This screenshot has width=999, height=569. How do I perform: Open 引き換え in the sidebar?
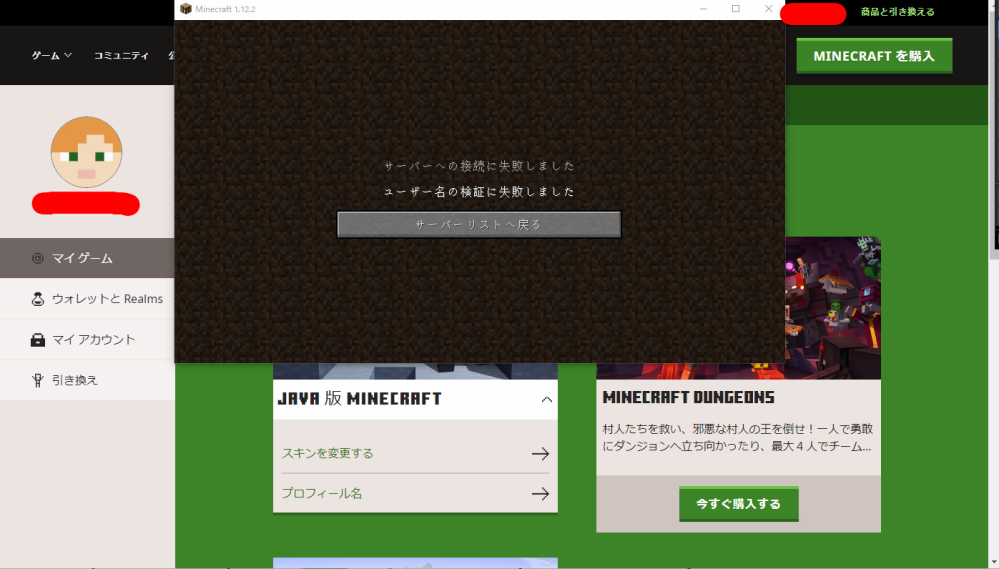[x=87, y=380]
